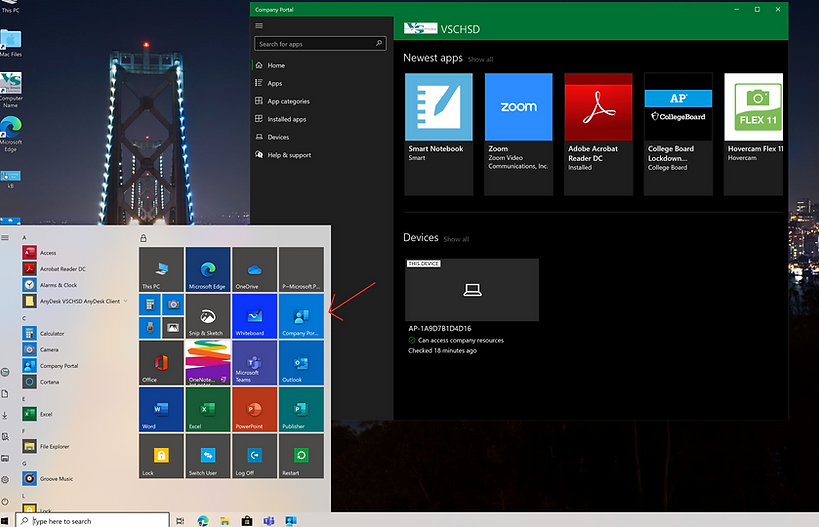Viewport: 819px width, 527px height.
Task: Open Mac Files desktop shortcut
Action: [10, 42]
